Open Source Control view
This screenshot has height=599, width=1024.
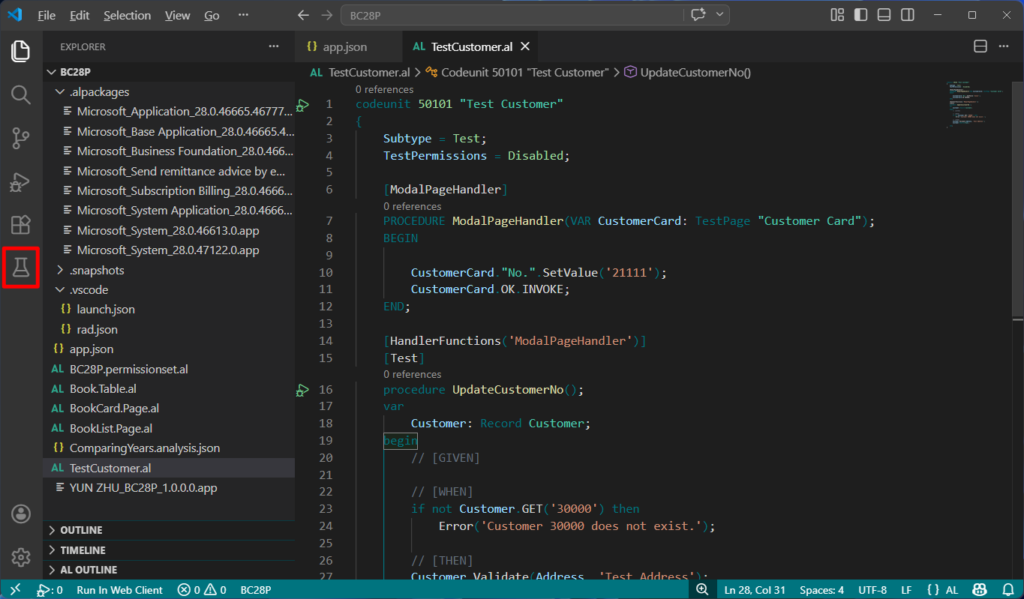click(x=21, y=138)
